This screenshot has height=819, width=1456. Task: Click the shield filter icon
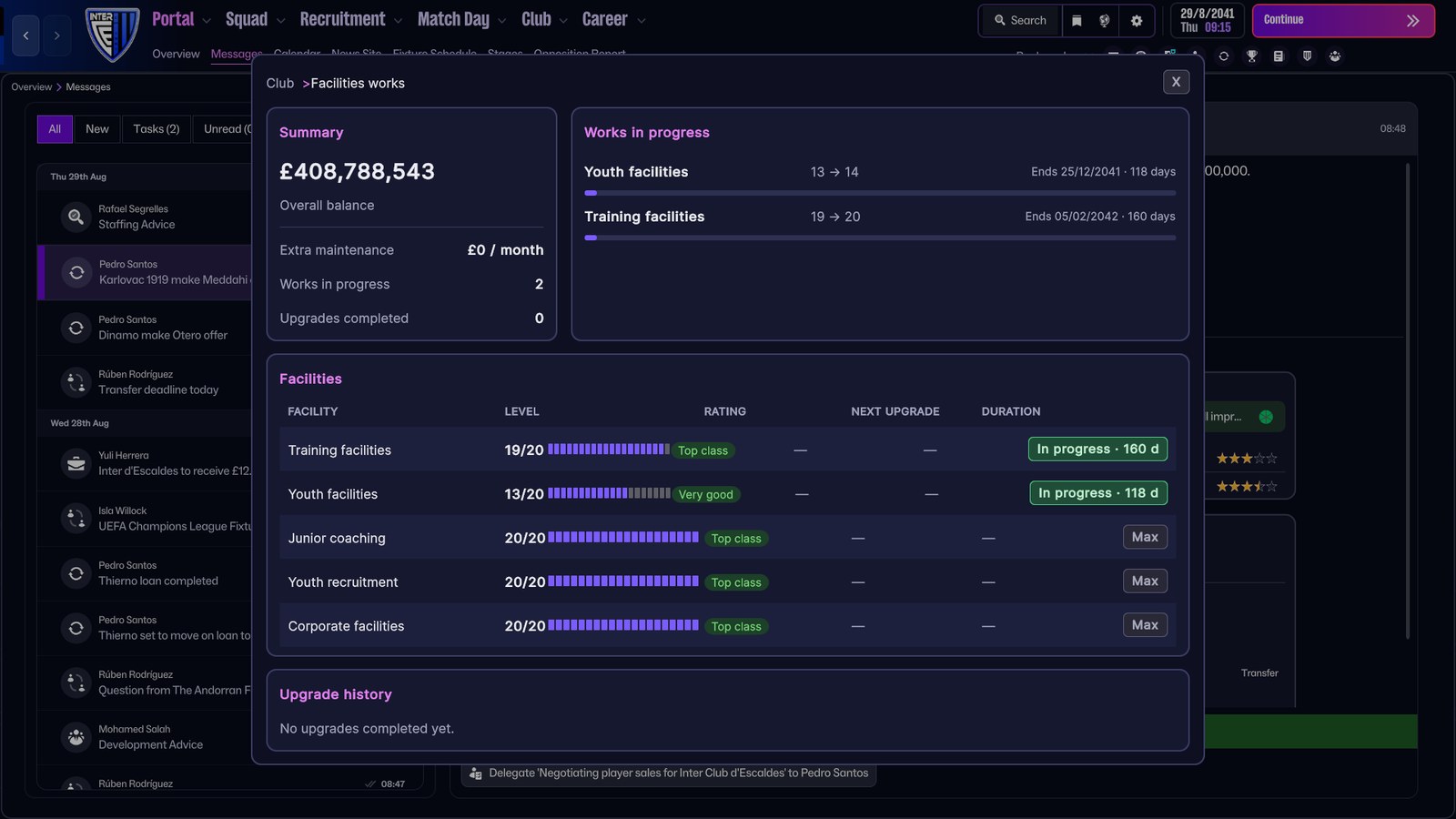coord(1307,56)
